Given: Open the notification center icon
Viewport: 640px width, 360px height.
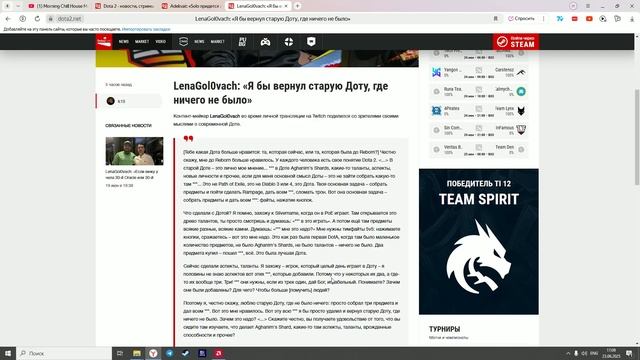Looking at the screenshot, I should click(629, 353).
